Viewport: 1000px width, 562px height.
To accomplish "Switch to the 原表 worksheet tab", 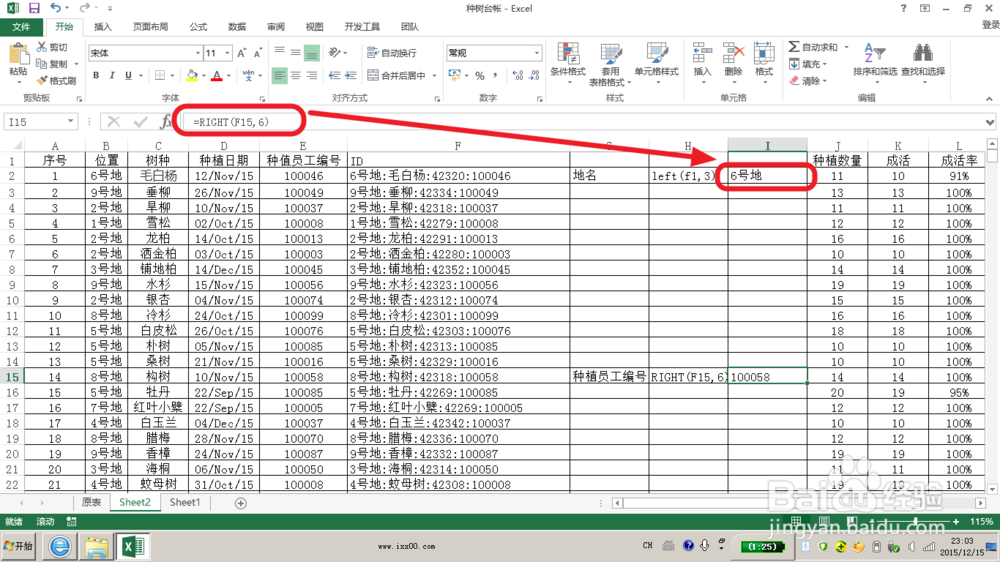I will pos(91,503).
